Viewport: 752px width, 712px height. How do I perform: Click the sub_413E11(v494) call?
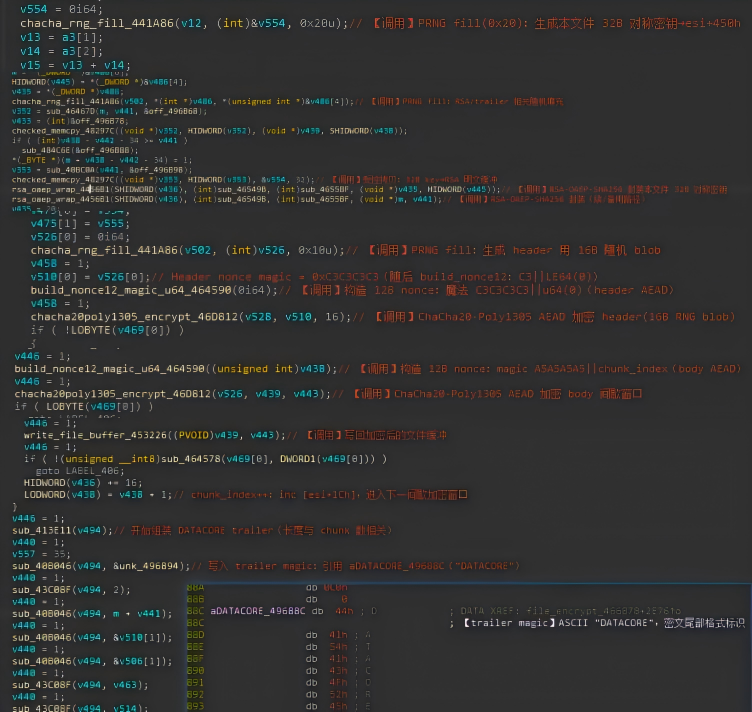pyautogui.click(x=62, y=530)
